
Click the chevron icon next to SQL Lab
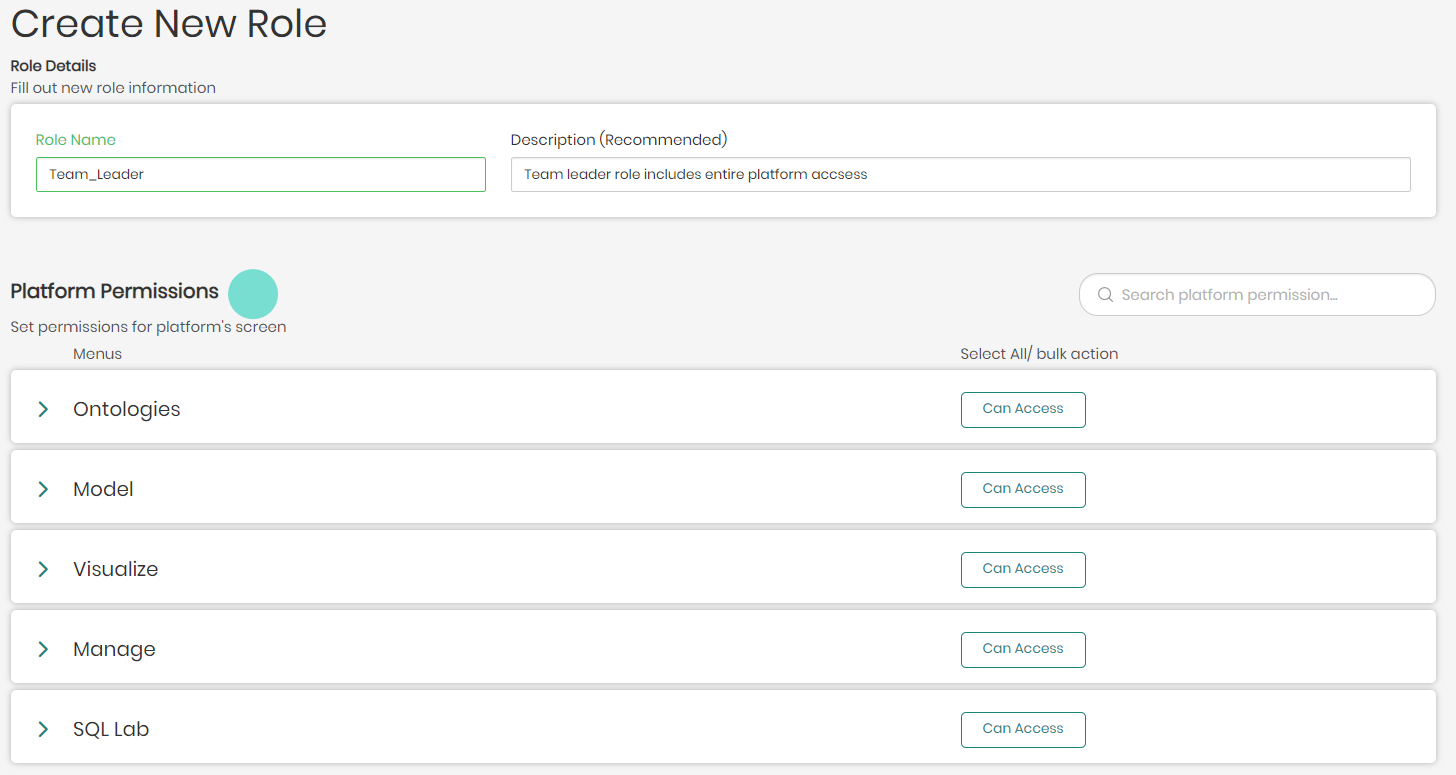coord(42,729)
